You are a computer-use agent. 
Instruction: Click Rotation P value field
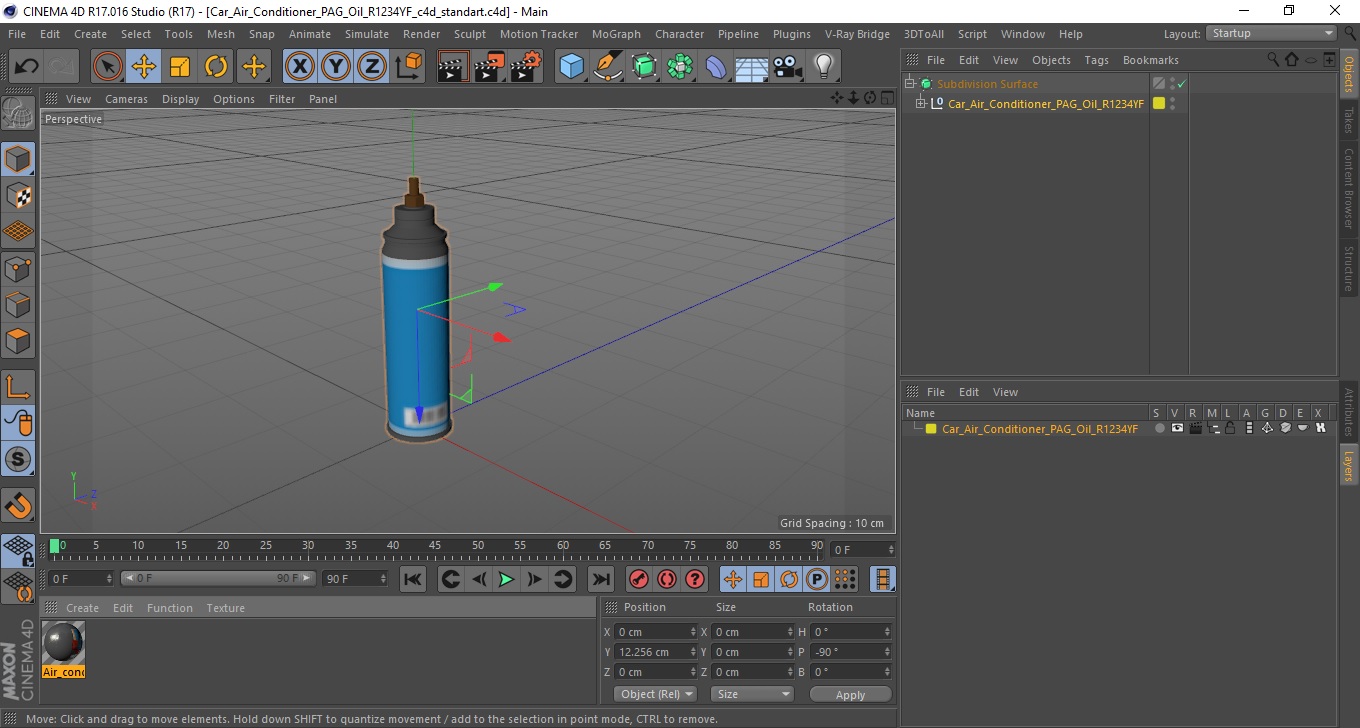click(x=850, y=652)
